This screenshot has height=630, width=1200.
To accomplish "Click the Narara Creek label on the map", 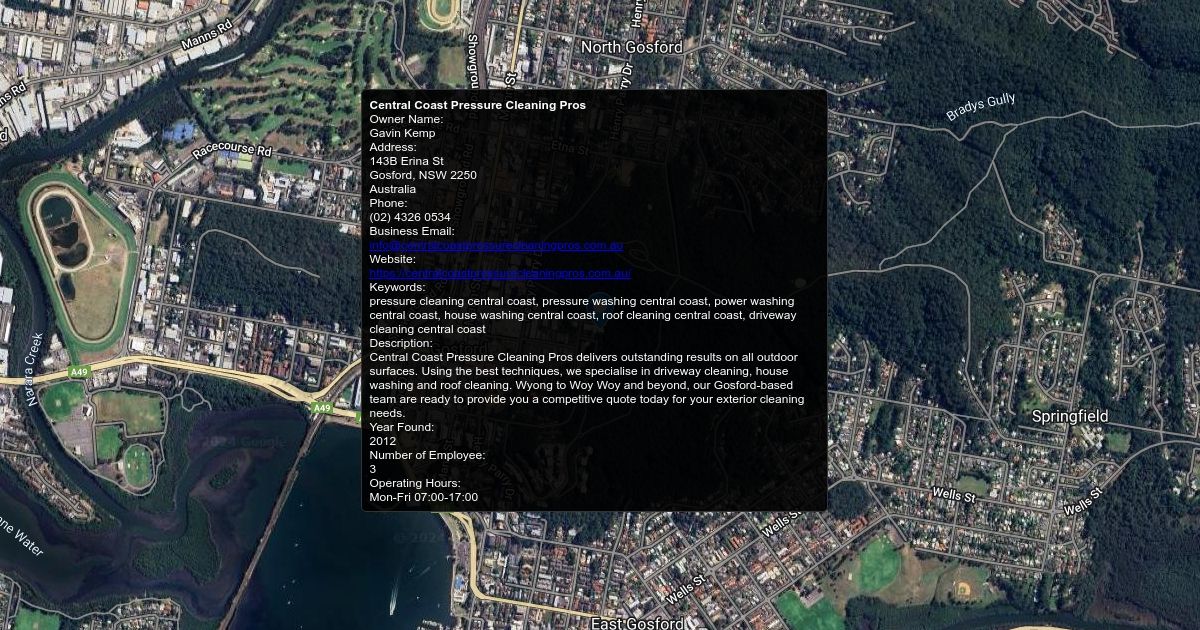I will pos(33,369).
